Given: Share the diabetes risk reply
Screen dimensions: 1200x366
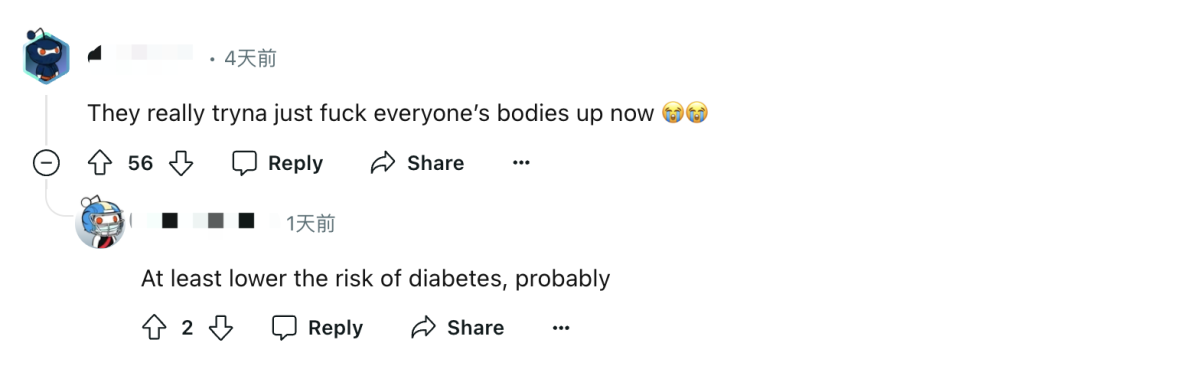Looking at the screenshot, I should [x=458, y=327].
